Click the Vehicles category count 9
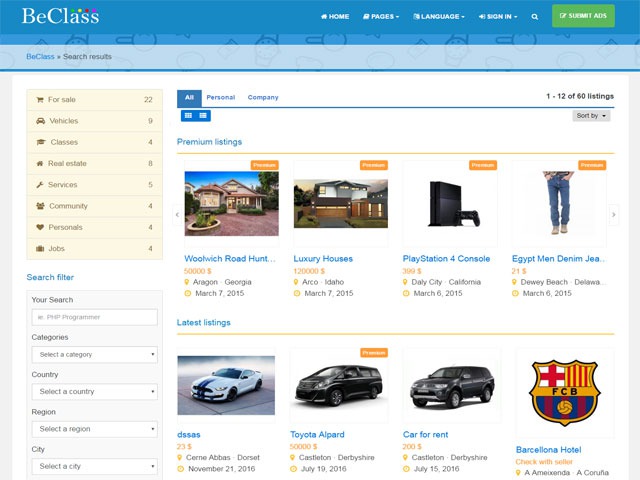The width and height of the screenshot is (640, 480). [150, 121]
